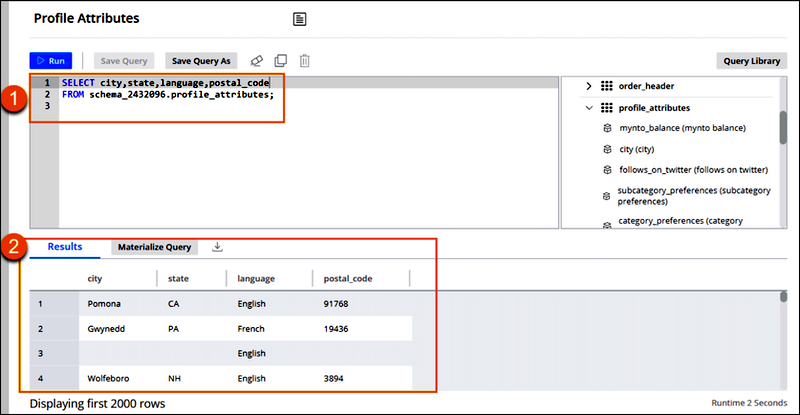The image size is (800, 415).
Task: Click the city column header
Action: tap(95, 279)
